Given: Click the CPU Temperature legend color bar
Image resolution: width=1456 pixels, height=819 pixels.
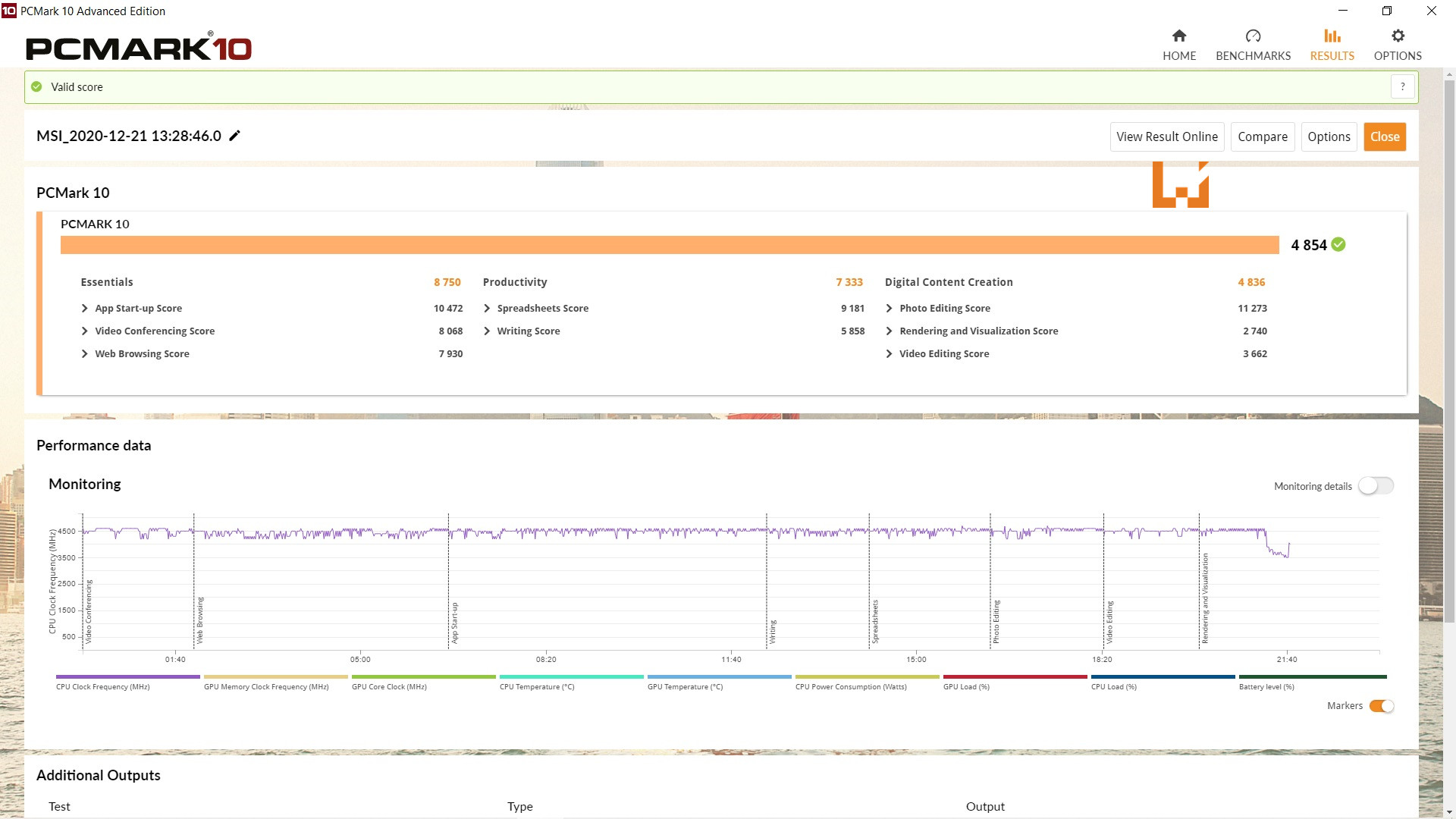Looking at the screenshot, I should click(x=571, y=676).
